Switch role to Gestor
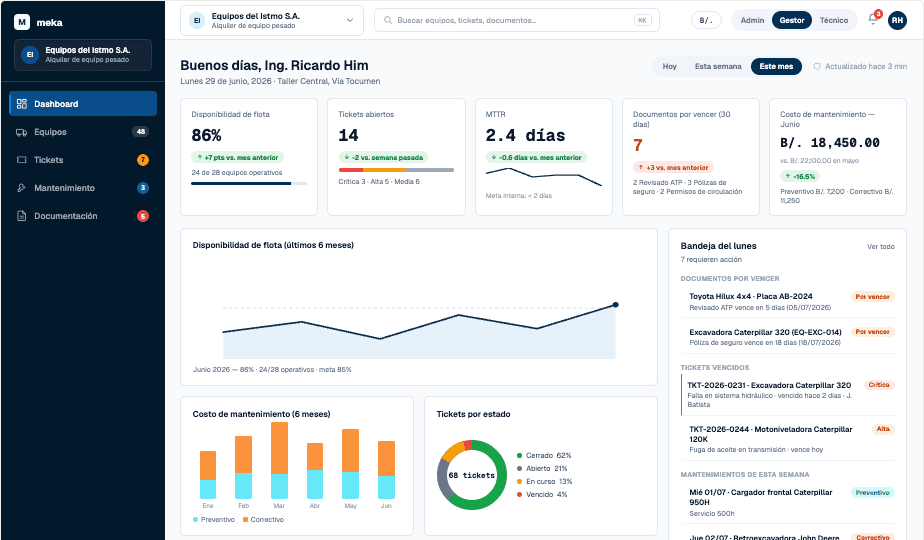 click(791, 20)
